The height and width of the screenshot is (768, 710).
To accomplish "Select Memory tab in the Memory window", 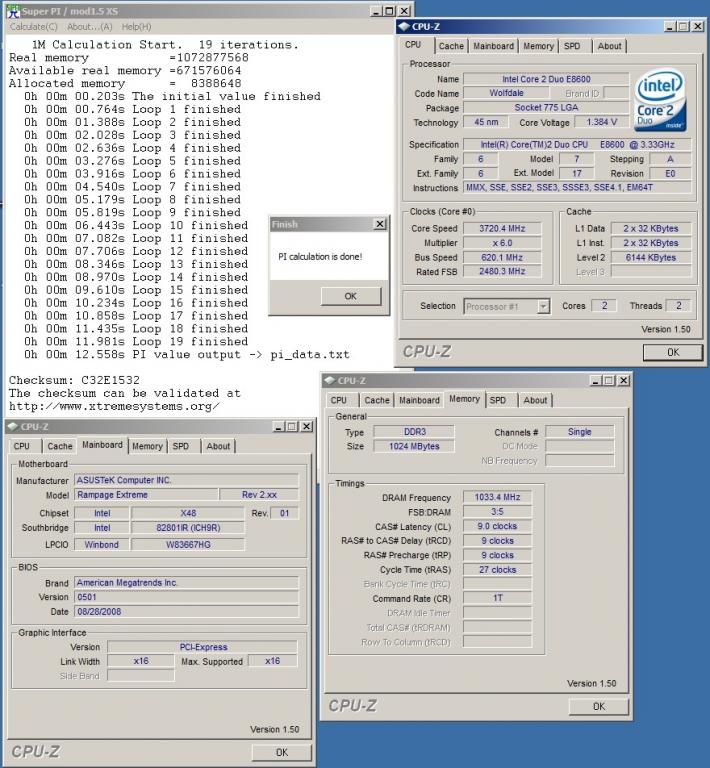I will [x=464, y=399].
